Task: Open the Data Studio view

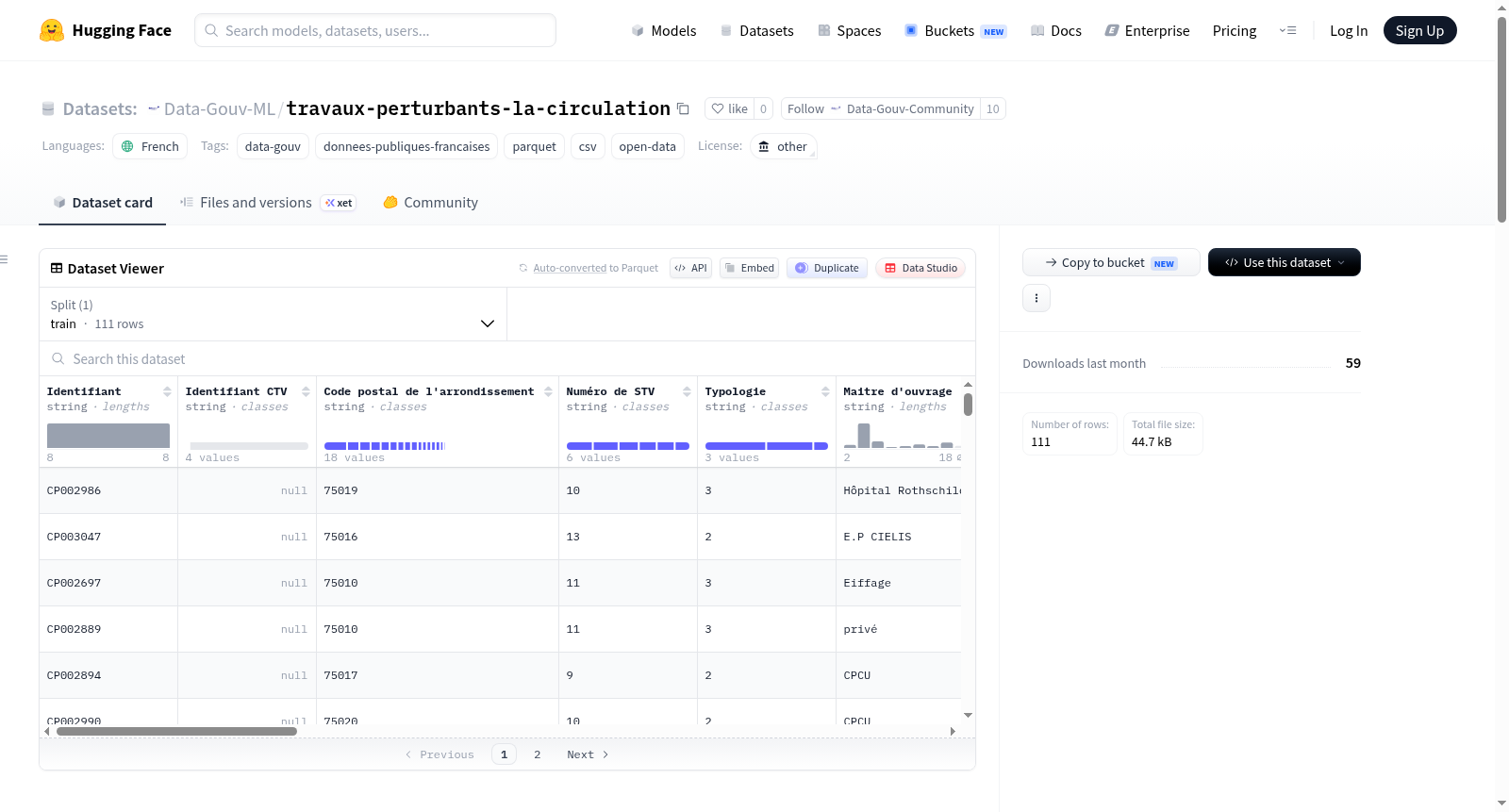Action: [x=920, y=268]
